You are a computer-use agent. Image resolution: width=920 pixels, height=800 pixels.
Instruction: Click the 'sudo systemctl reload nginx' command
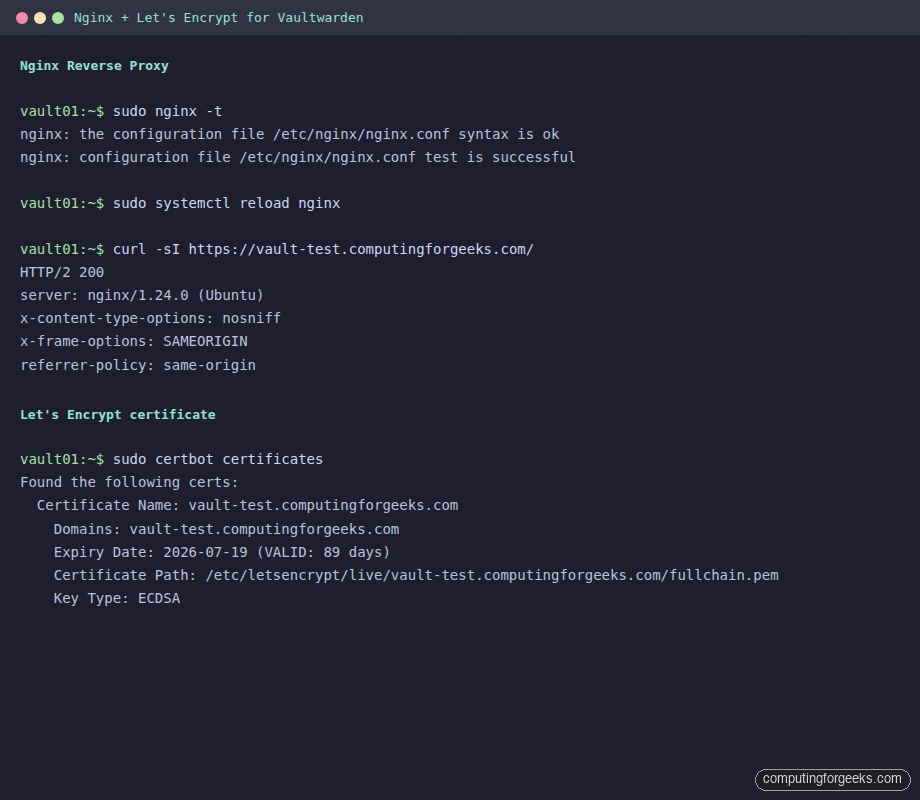[180, 204]
